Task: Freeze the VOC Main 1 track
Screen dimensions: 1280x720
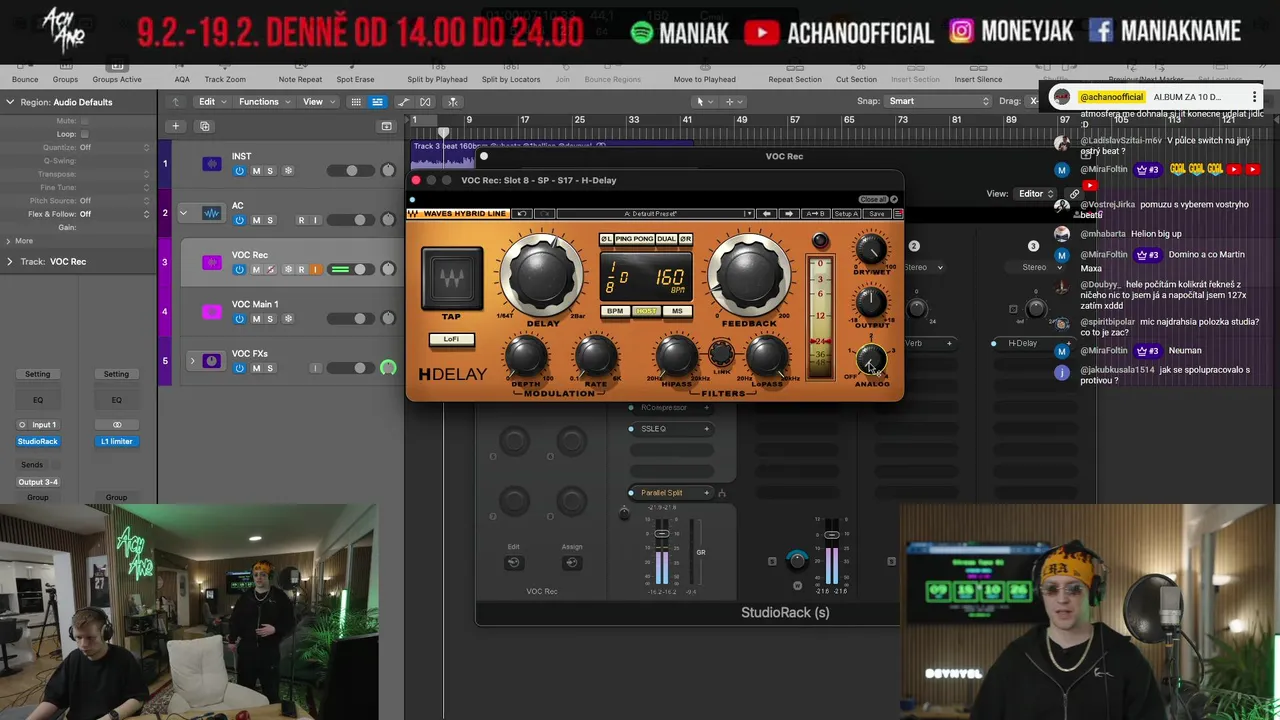Action: [x=288, y=318]
